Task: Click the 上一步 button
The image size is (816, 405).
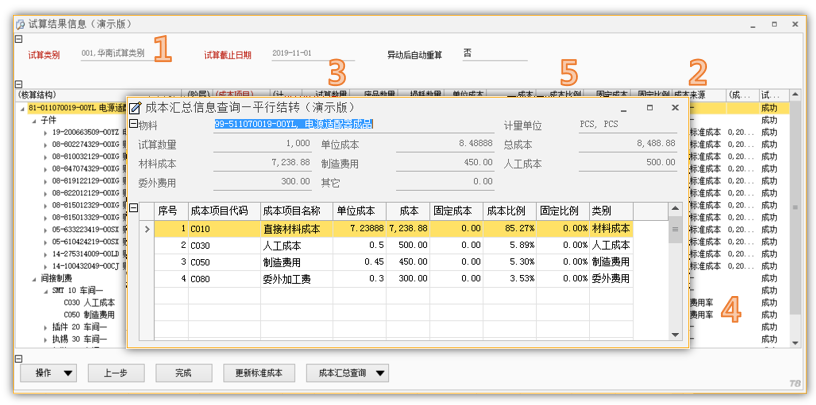Action: click(115, 373)
